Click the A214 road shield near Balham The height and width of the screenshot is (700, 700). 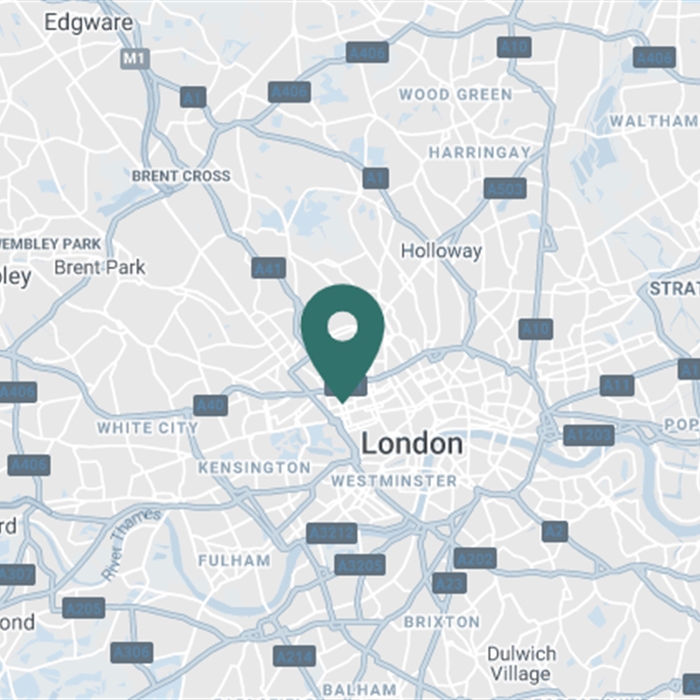click(x=294, y=656)
